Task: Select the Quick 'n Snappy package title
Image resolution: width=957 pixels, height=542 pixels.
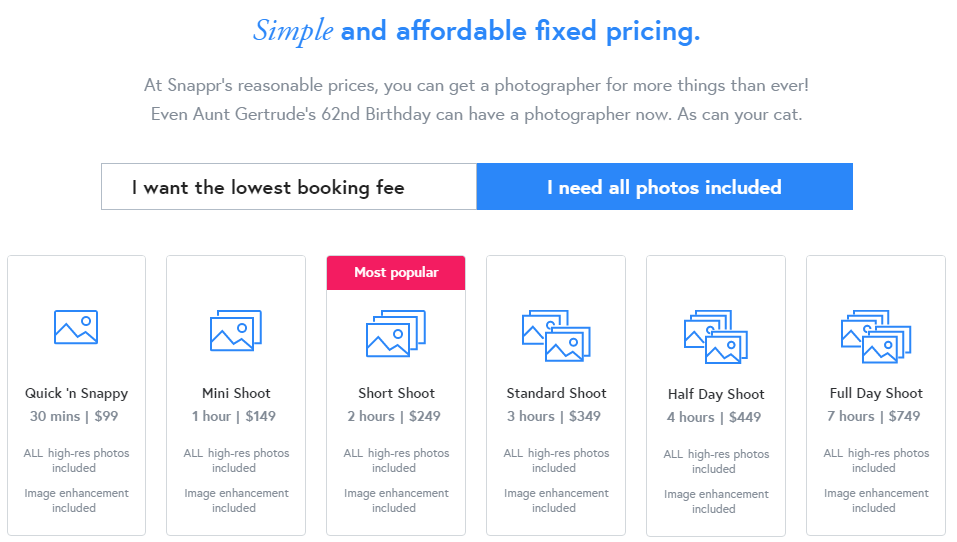Action: pos(76,394)
